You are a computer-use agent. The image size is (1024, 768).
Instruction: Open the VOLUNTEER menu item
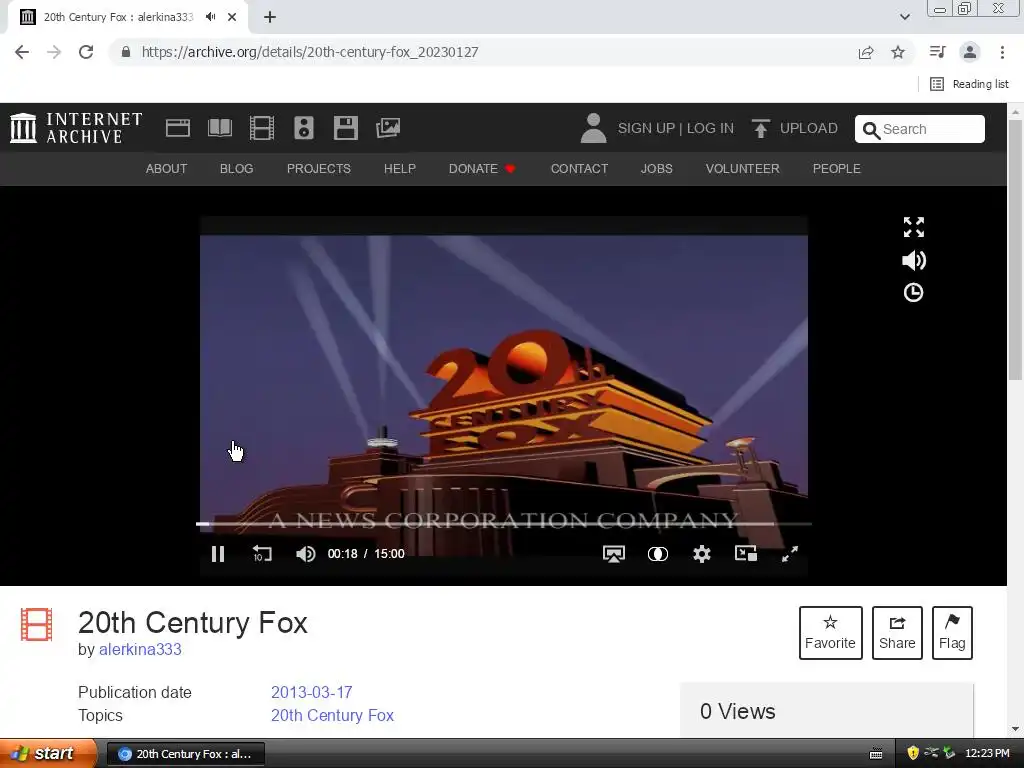tap(743, 168)
